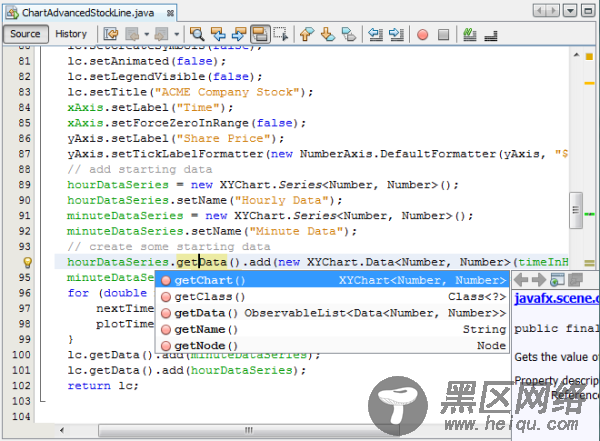Click the Last Edit toolbar icon

111,34
